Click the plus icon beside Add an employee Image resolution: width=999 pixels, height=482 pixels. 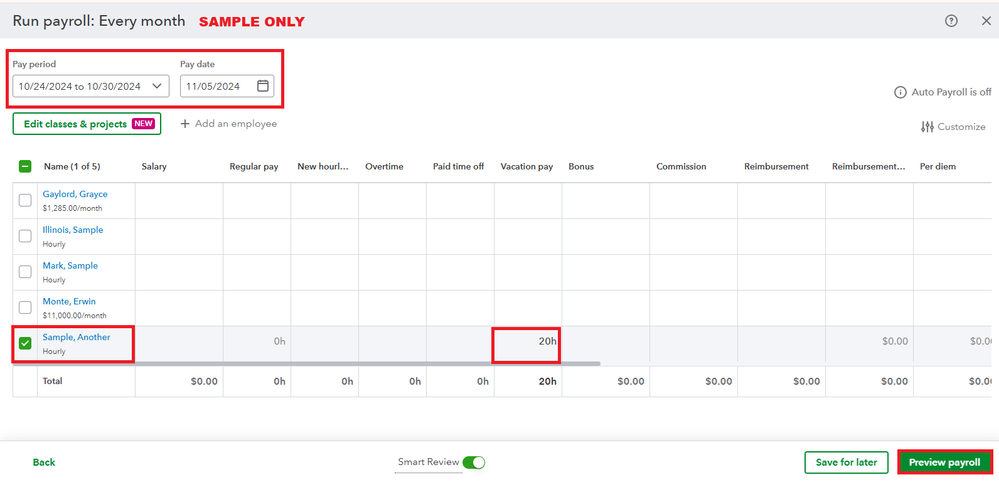coord(185,124)
